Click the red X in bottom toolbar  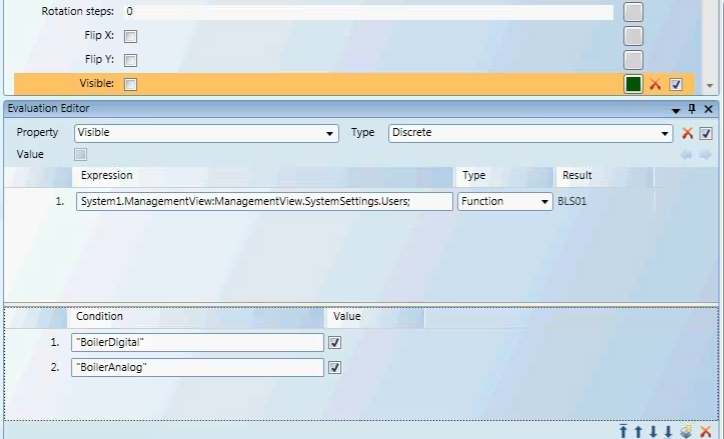click(x=705, y=431)
